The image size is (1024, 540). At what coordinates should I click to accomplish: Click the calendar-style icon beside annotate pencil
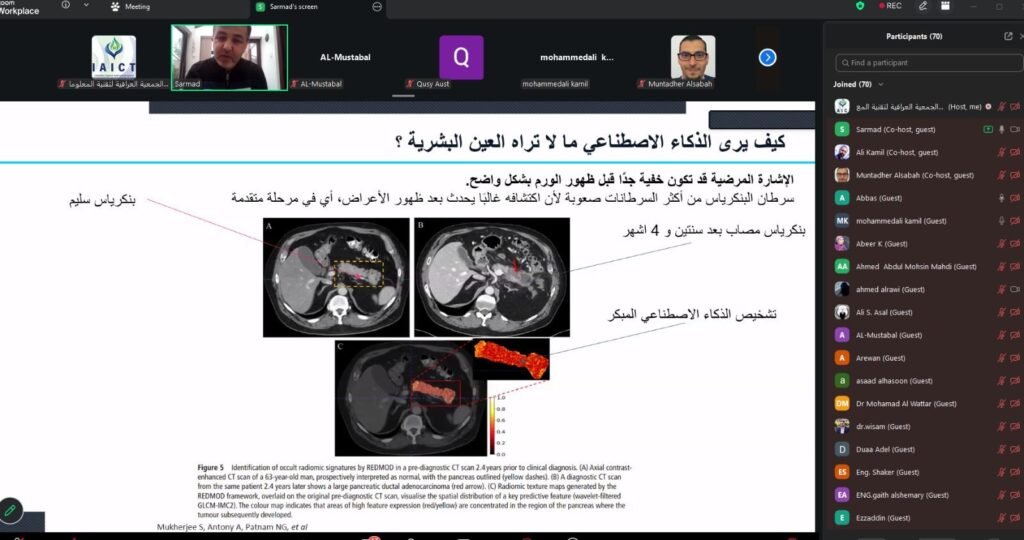(x=945, y=6)
